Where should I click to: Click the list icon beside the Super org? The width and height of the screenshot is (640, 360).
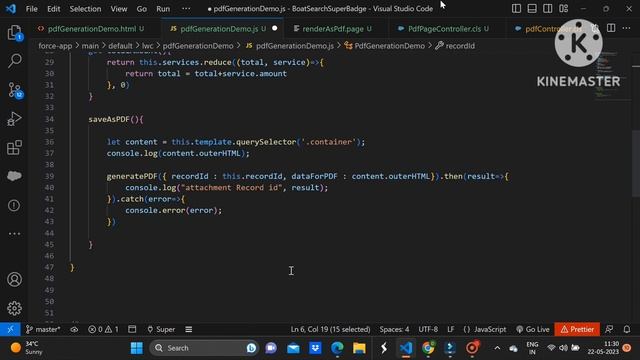click(x=189, y=329)
